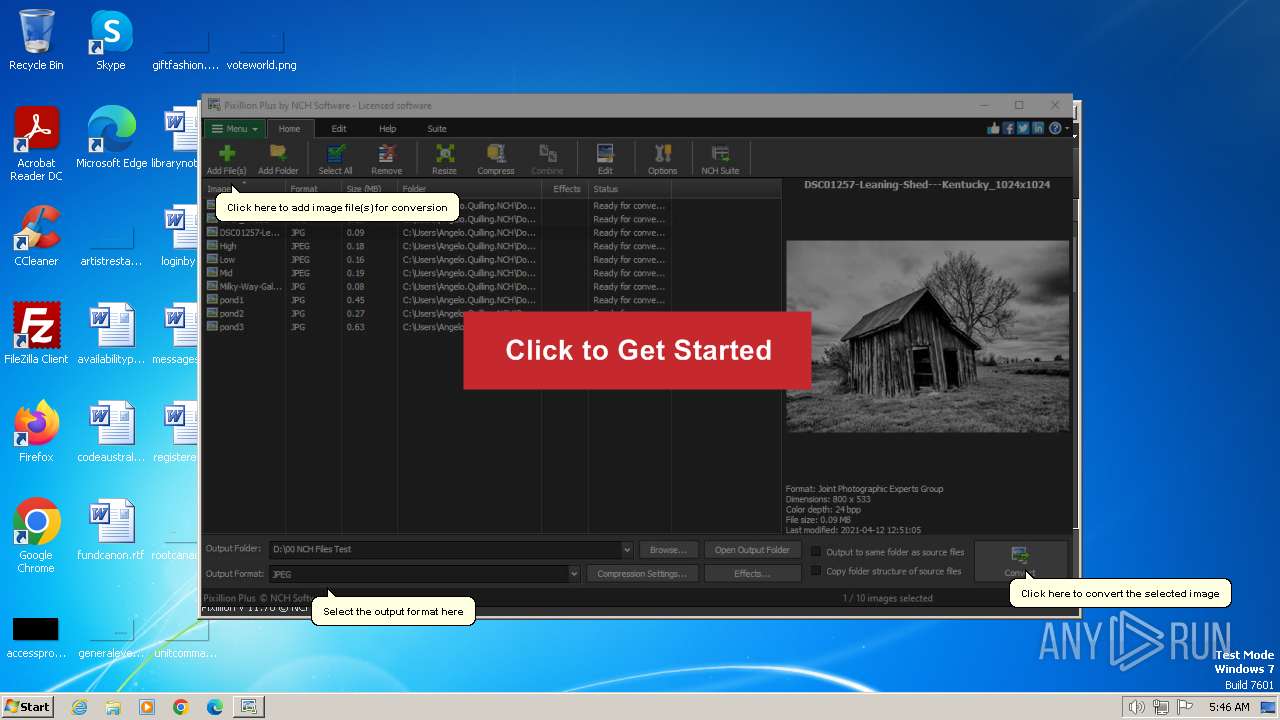Expand the Output Format dropdown arrow
The image size is (1280, 720).
pyautogui.click(x=574, y=574)
